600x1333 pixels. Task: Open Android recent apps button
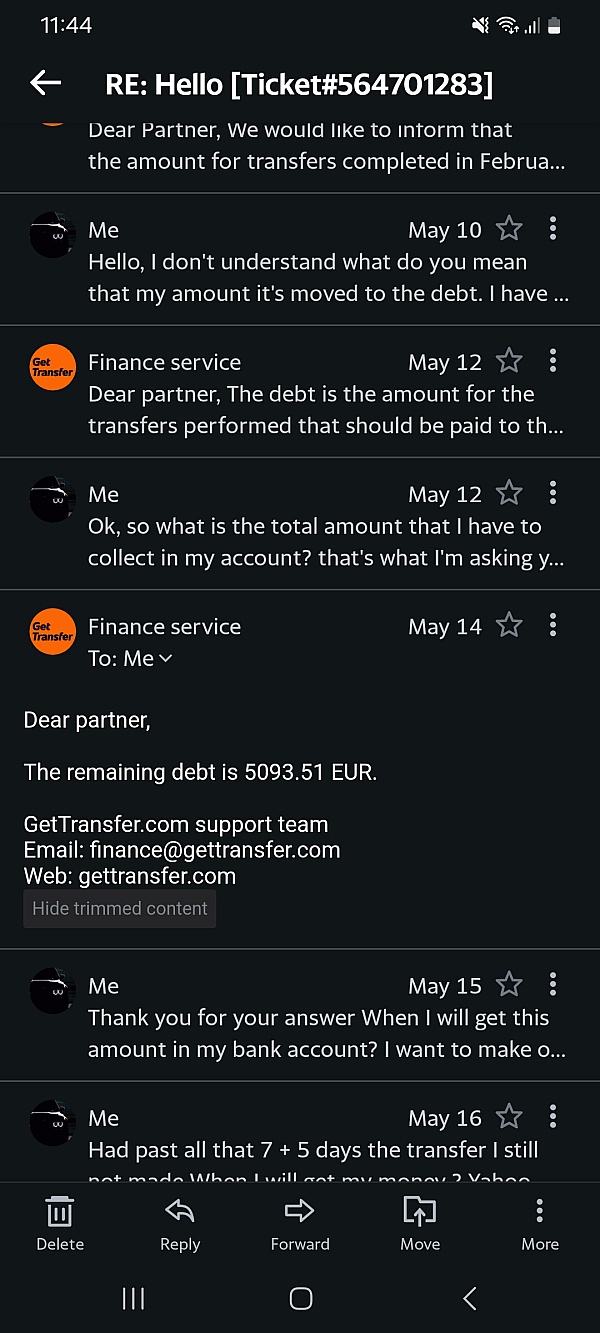coord(132,1298)
